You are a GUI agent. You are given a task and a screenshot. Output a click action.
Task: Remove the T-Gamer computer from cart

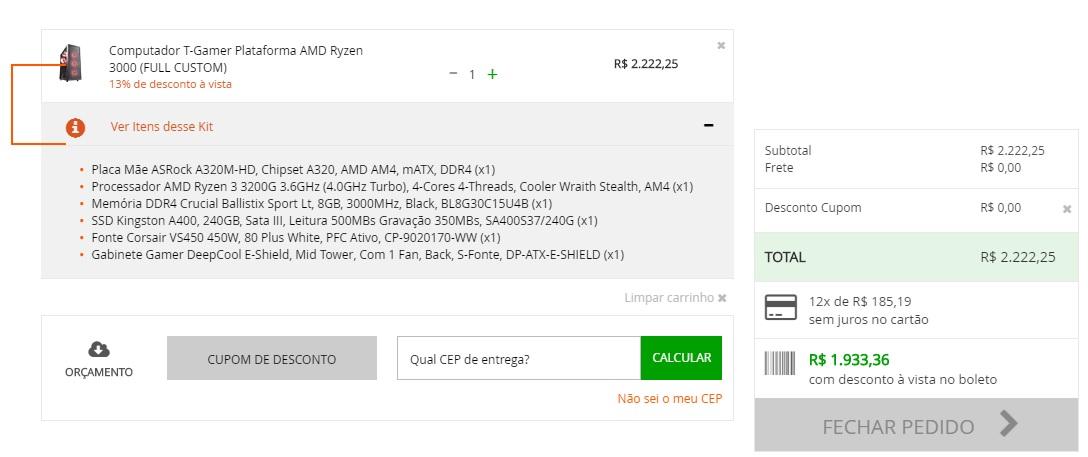[x=721, y=46]
